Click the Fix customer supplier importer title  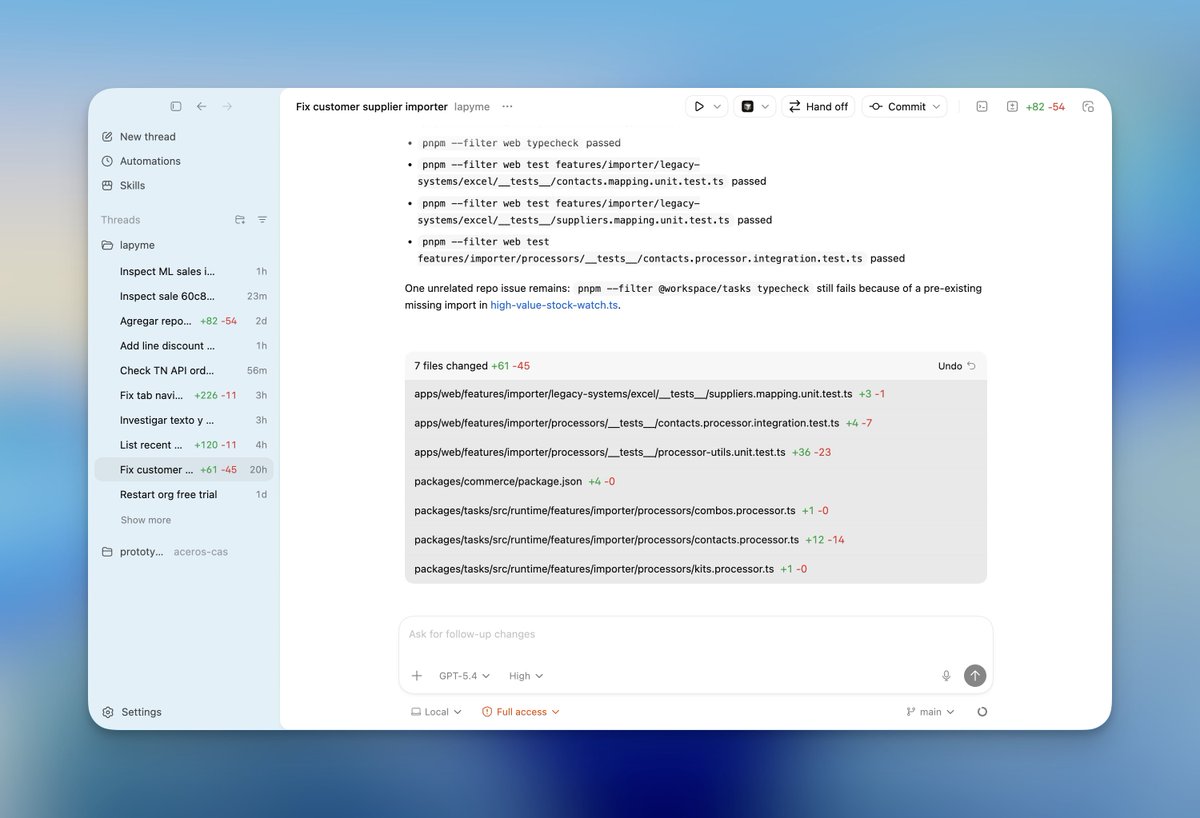click(371, 106)
